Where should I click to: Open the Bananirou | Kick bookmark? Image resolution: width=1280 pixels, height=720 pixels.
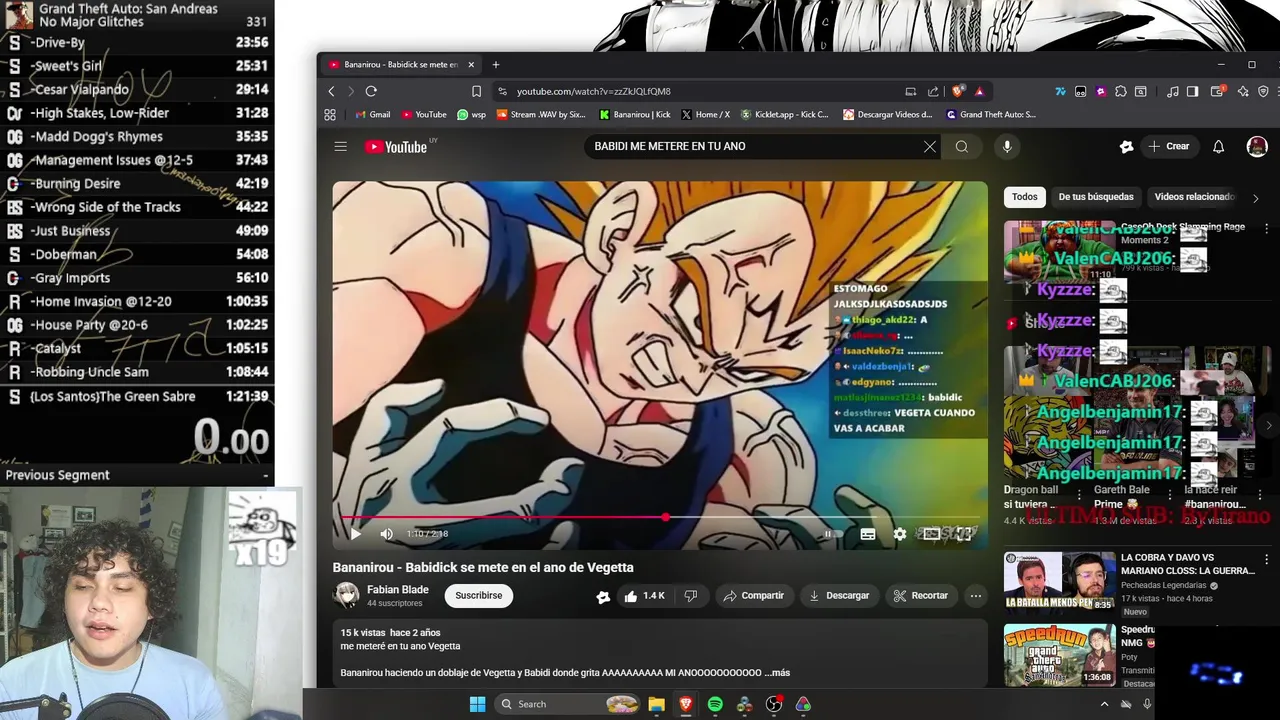[634, 115]
